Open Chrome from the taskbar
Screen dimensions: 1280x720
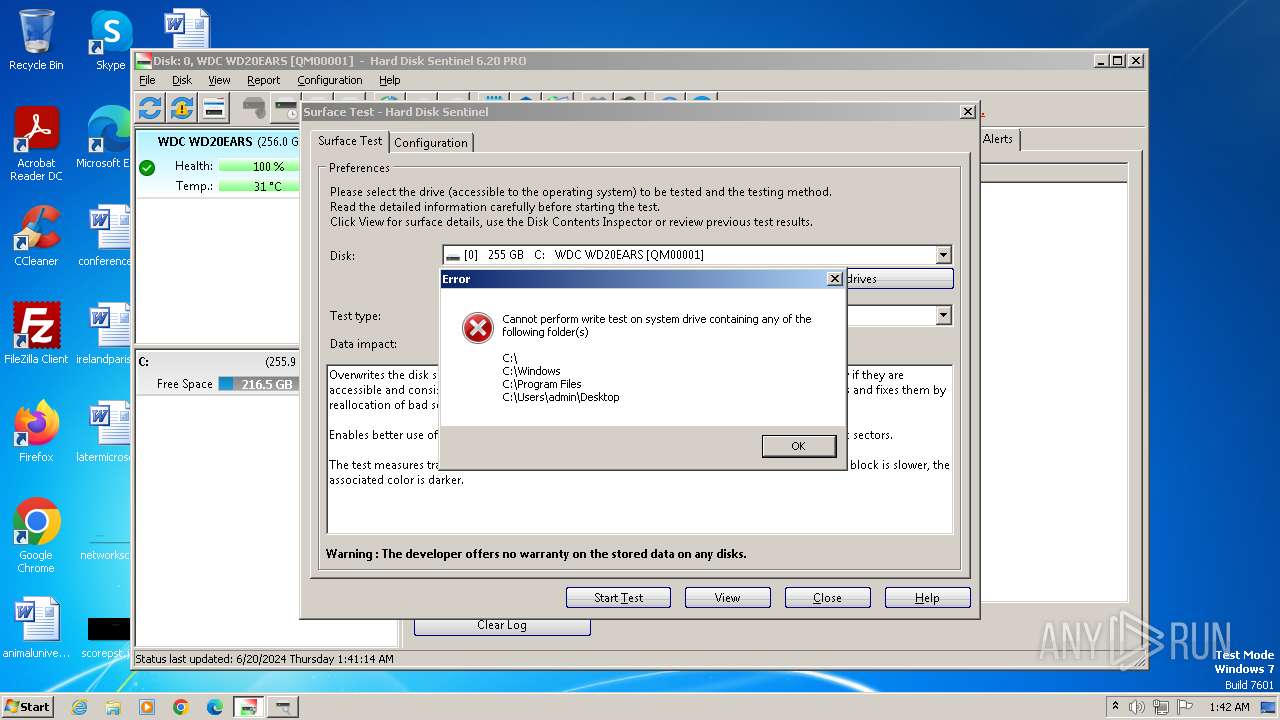(181, 707)
